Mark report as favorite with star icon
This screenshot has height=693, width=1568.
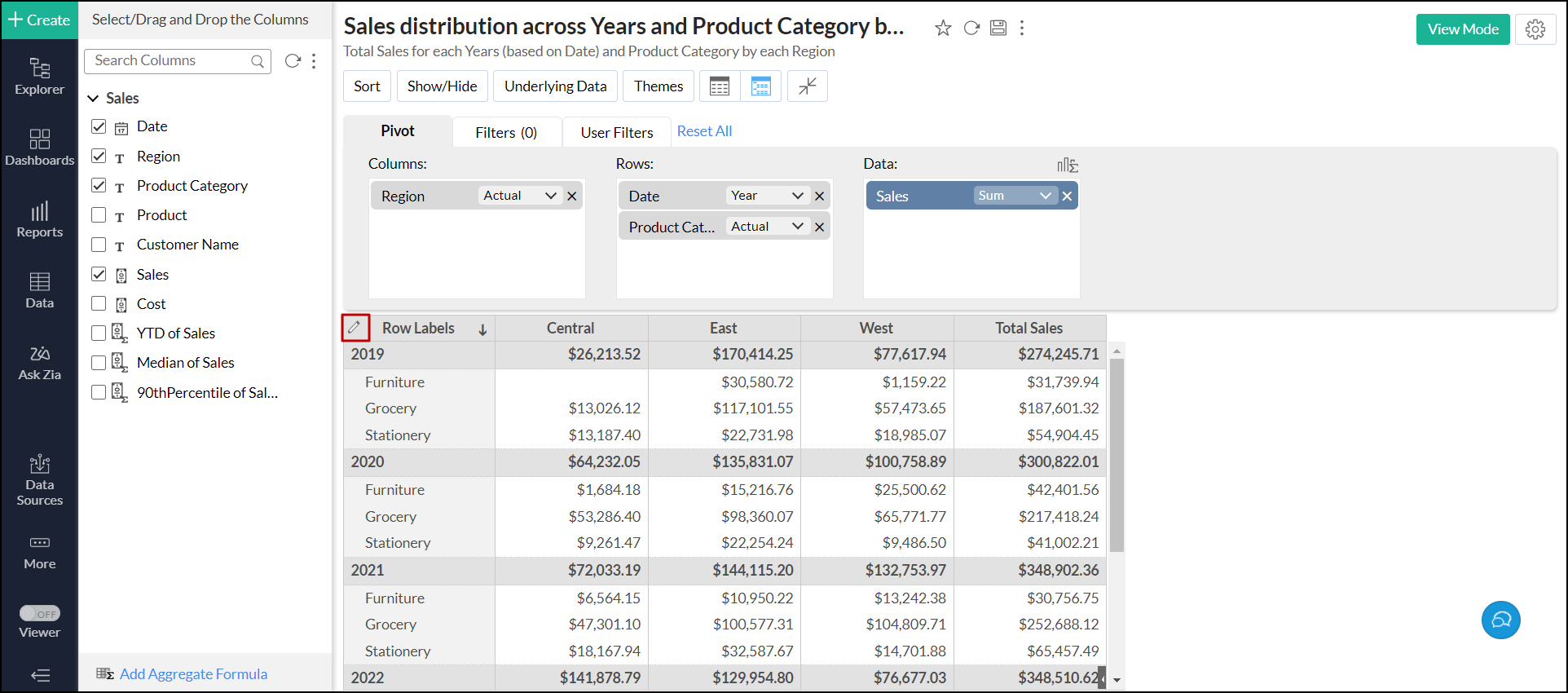[943, 29]
